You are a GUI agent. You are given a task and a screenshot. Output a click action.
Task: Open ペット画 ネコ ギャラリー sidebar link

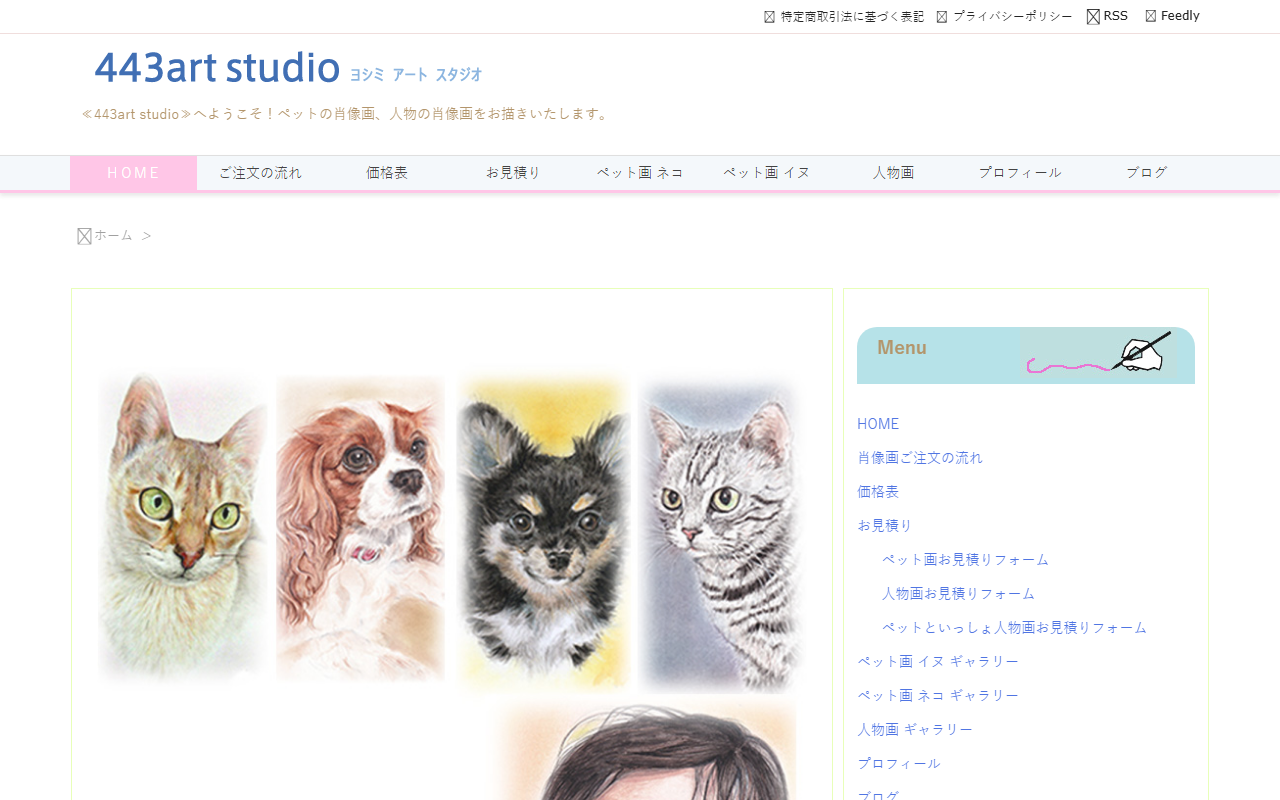pyautogui.click(x=938, y=696)
